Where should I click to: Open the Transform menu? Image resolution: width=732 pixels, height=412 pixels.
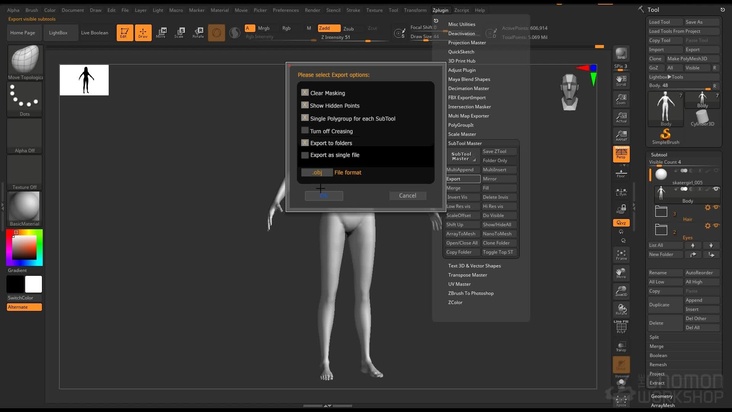[x=415, y=10]
